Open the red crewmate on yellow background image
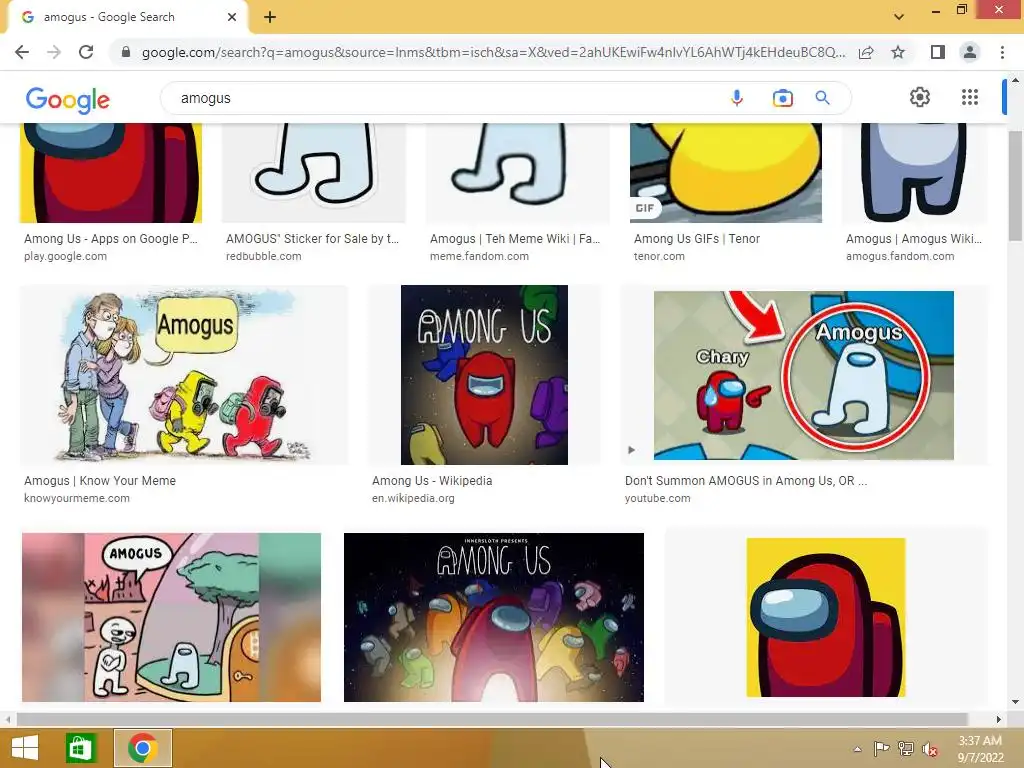Viewport: 1024px width, 768px height. click(825, 617)
